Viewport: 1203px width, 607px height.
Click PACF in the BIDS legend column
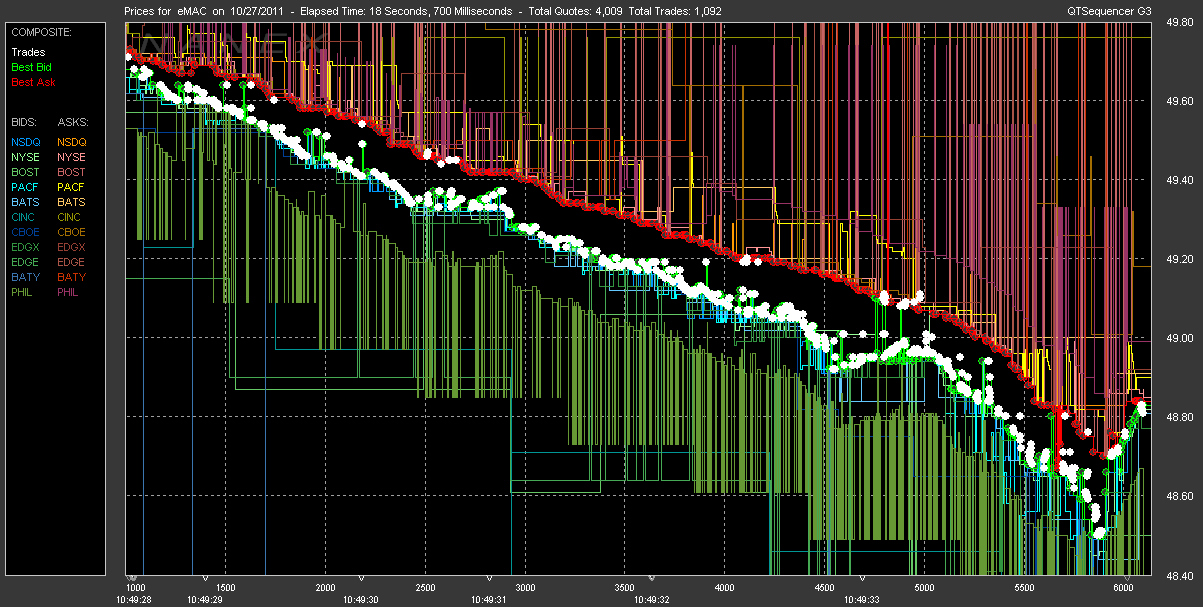click(x=25, y=187)
